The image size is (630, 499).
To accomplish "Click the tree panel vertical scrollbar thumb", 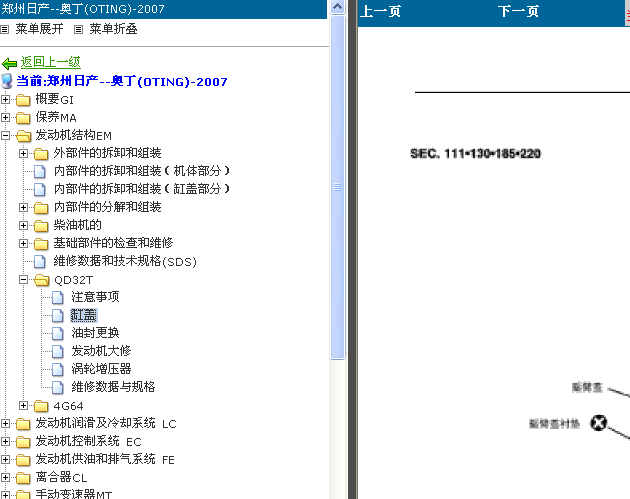I will coord(338,187).
